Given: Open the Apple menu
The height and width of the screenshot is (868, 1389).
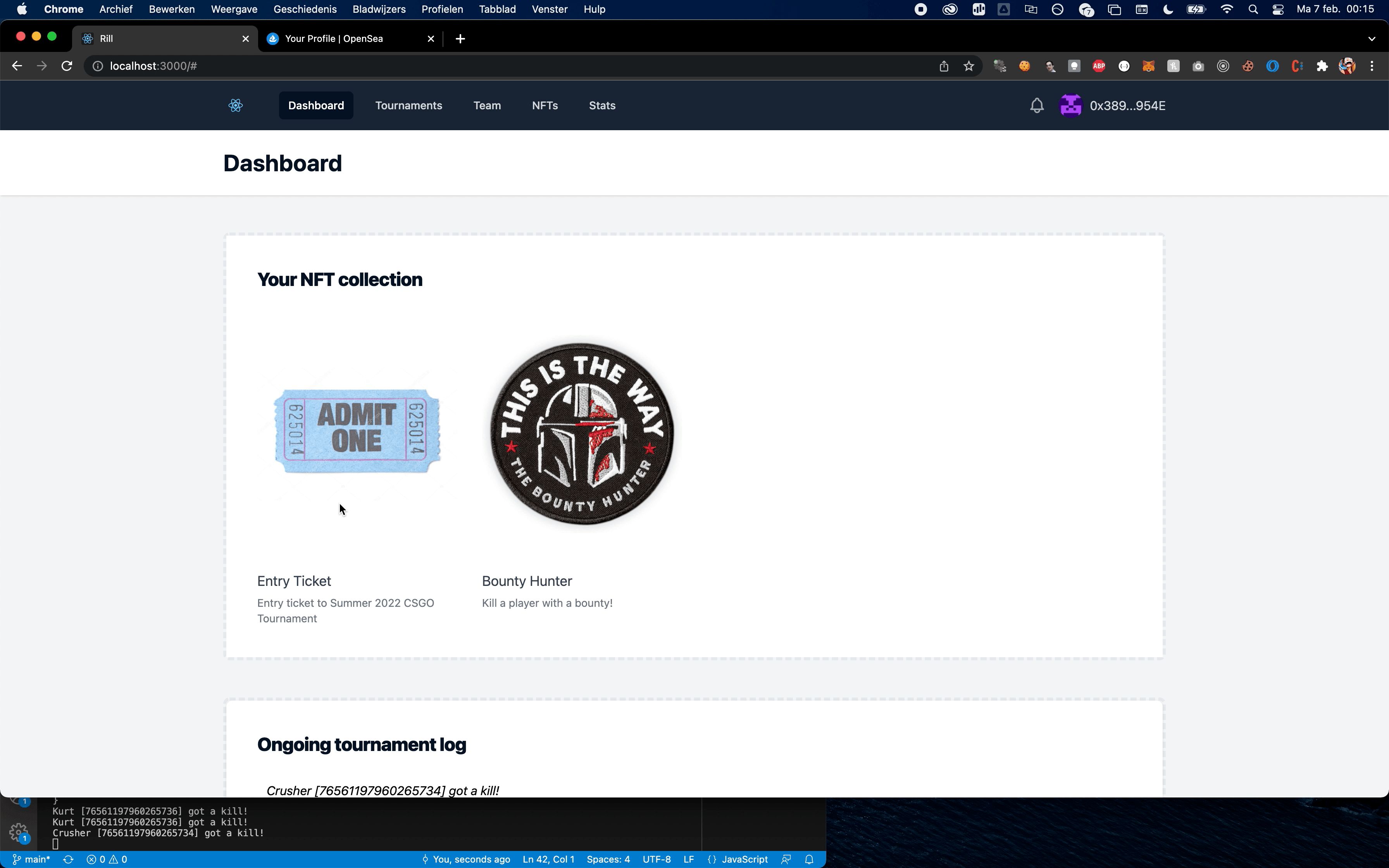Looking at the screenshot, I should coord(22,9).
